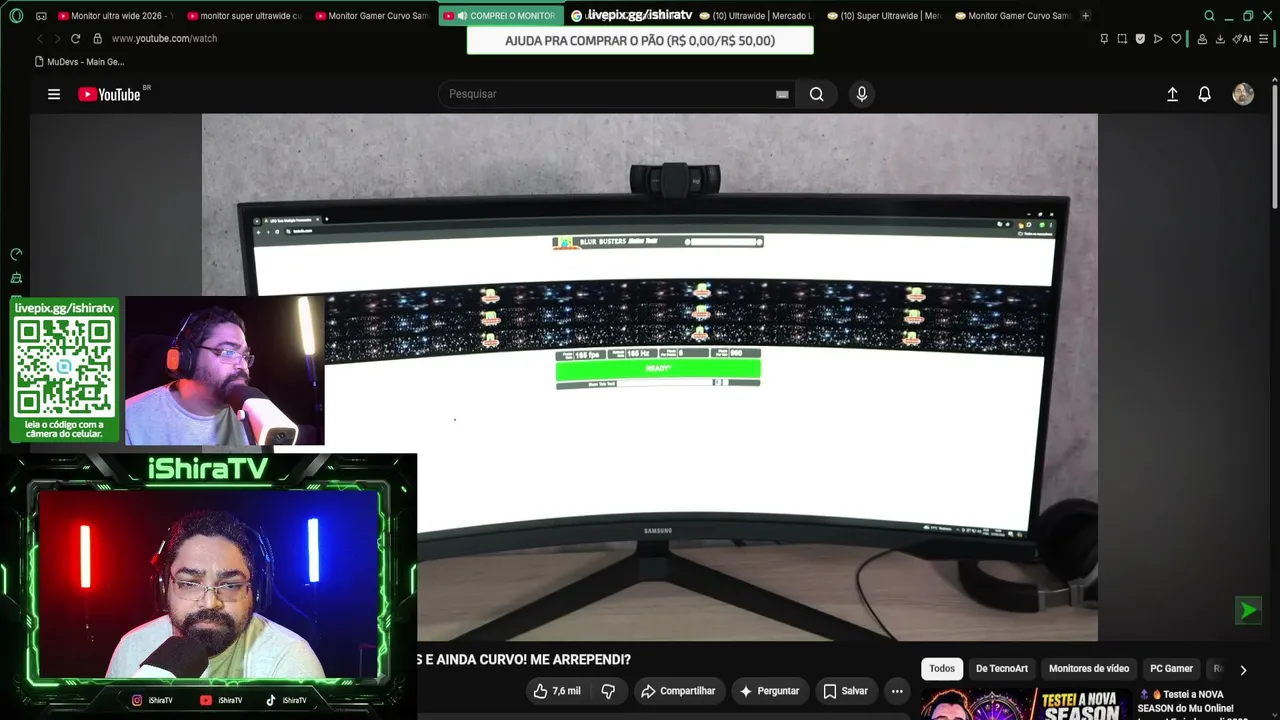Open 'Testei a NOVA SEASON' recommended video thumbnail

tap(1025, 704)
